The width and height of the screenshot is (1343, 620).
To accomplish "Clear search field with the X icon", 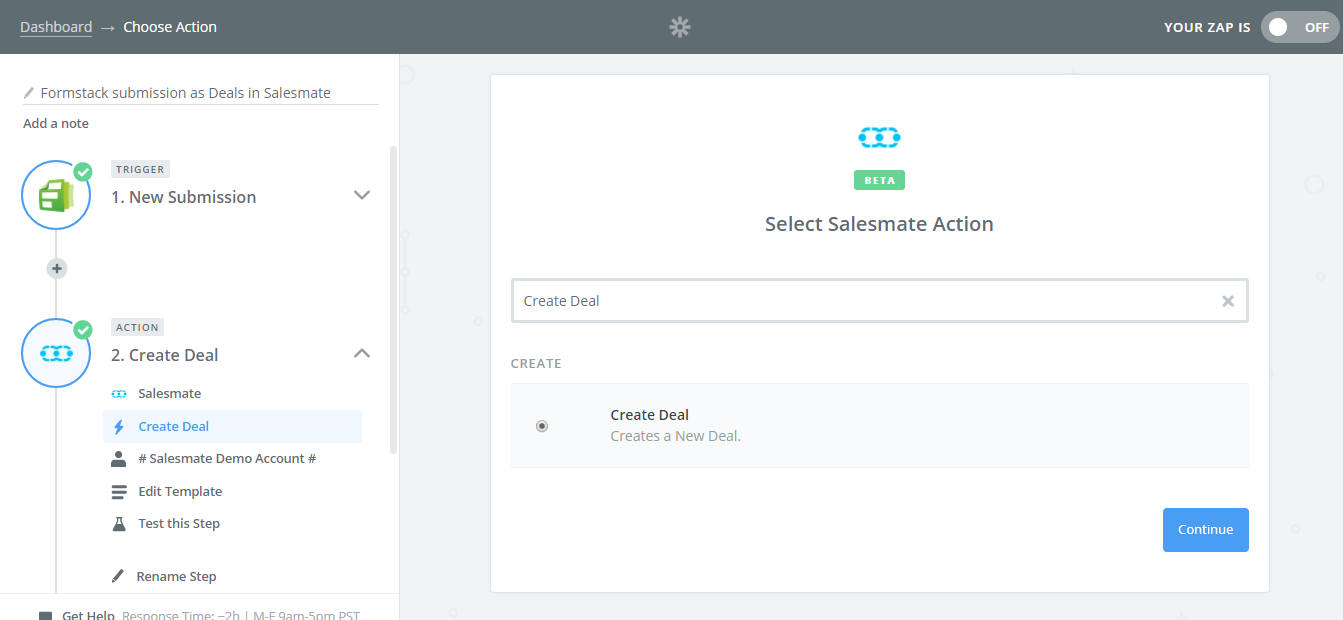I will (x=1228, y=301).
